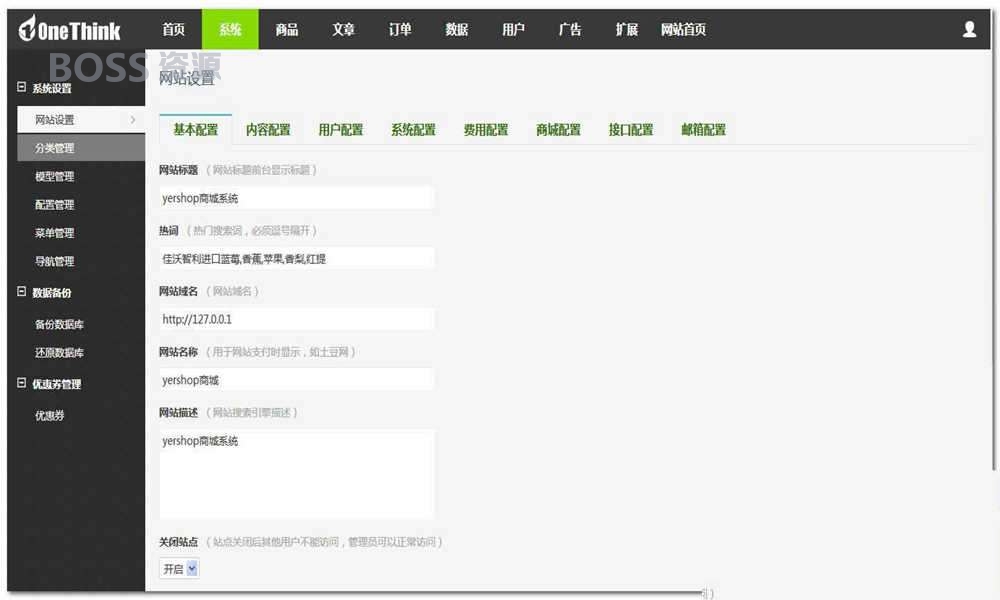
Task: Switch to the 系统配置 tab
Action: [x=413, y=129]
